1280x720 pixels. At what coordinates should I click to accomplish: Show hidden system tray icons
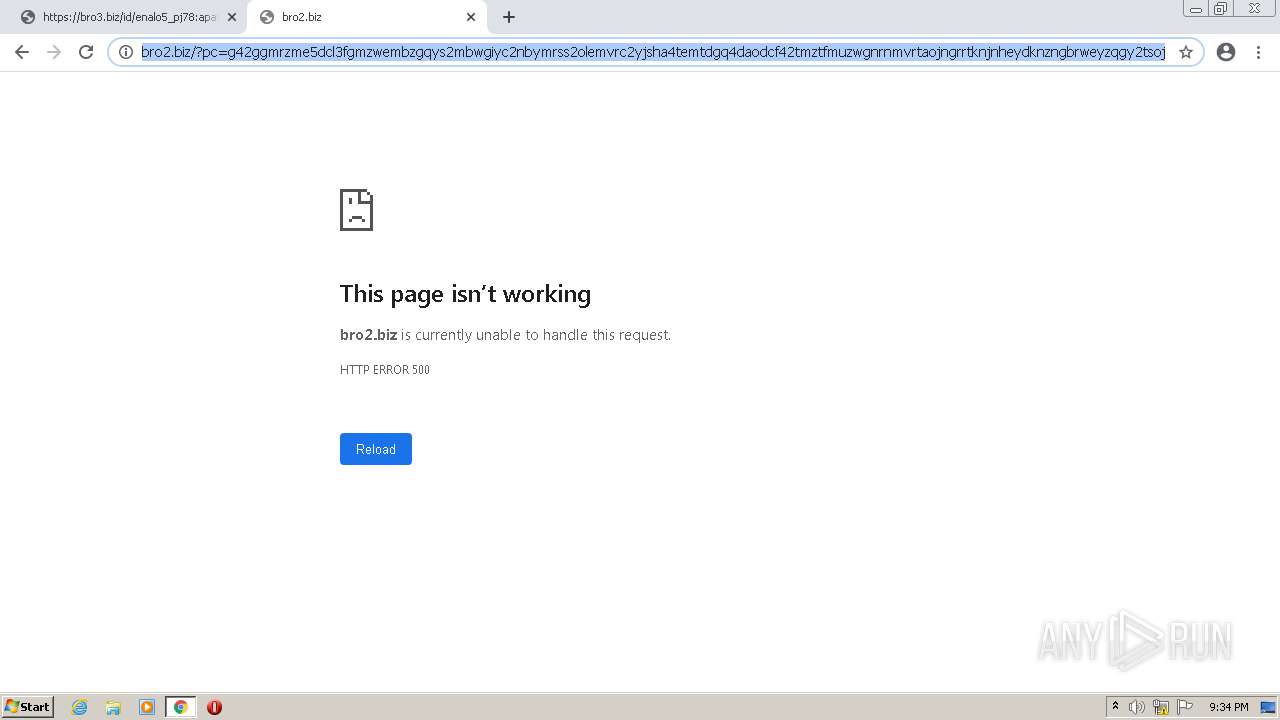point(1115,707)
